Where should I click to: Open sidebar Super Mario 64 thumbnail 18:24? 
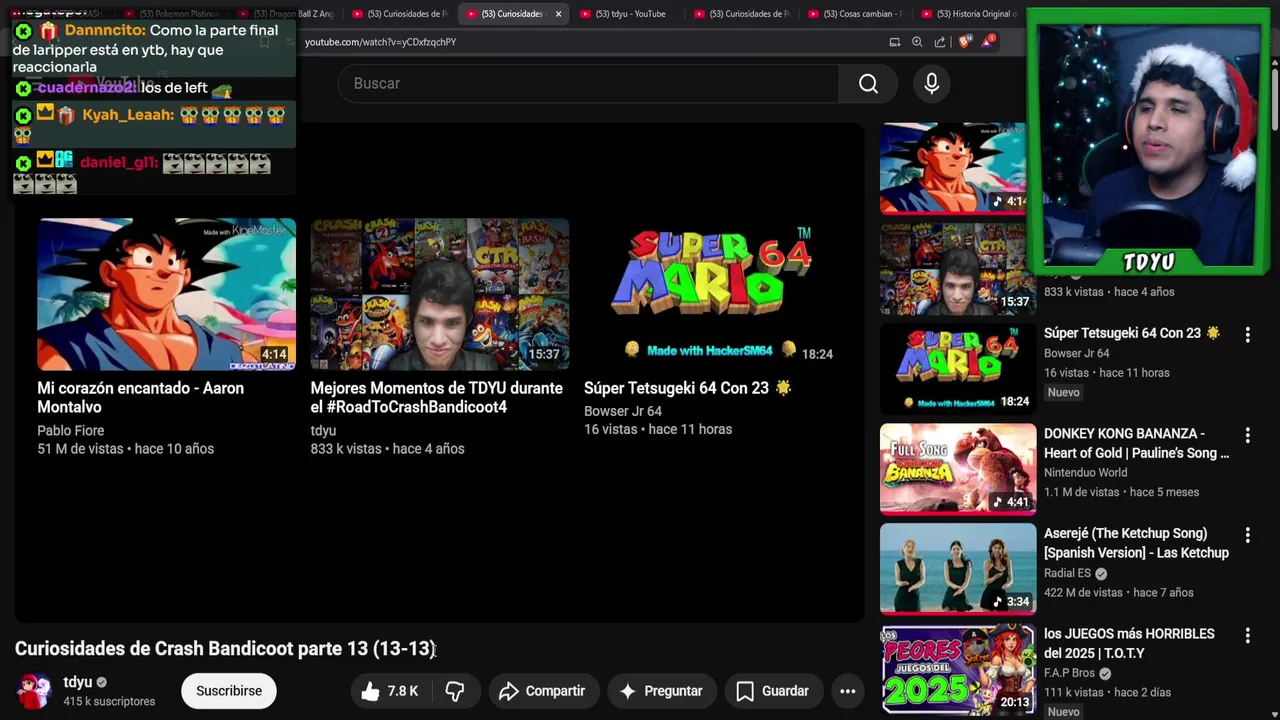tap(958, 368)
